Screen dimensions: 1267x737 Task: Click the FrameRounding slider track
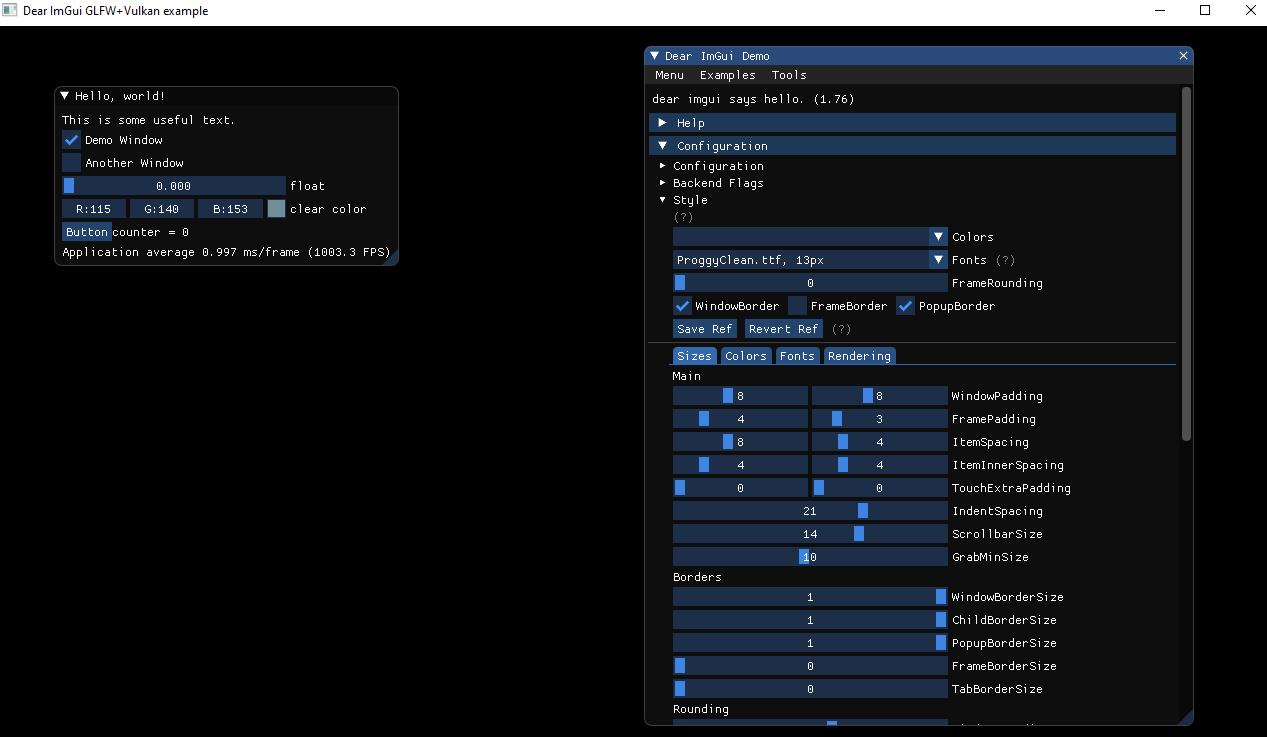coord(810,282)
